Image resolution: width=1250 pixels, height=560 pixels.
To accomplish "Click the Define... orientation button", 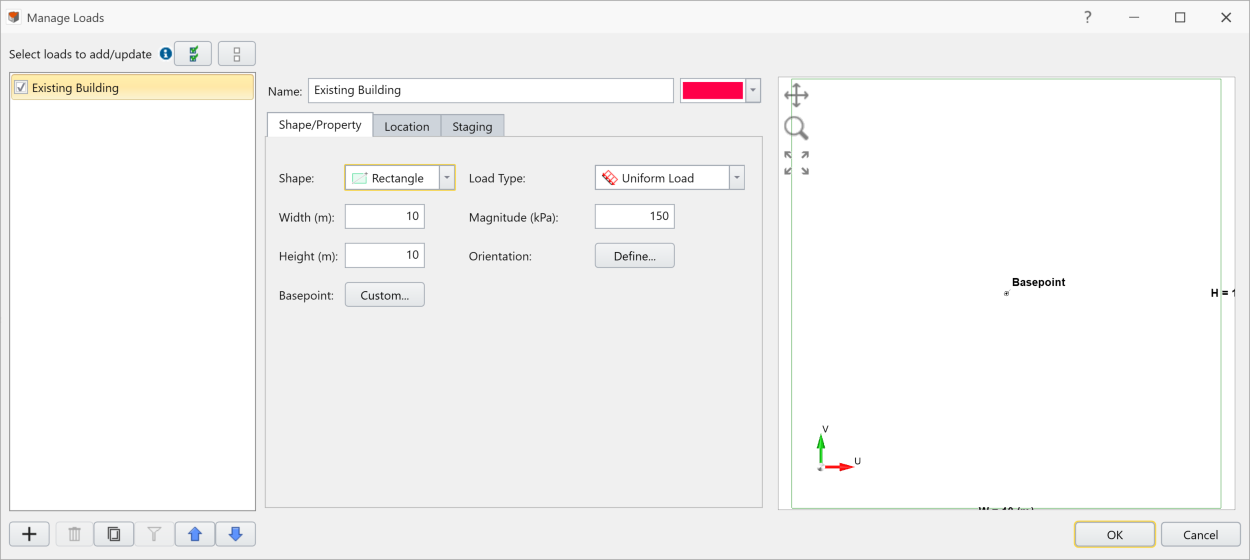I will point(635,256).
